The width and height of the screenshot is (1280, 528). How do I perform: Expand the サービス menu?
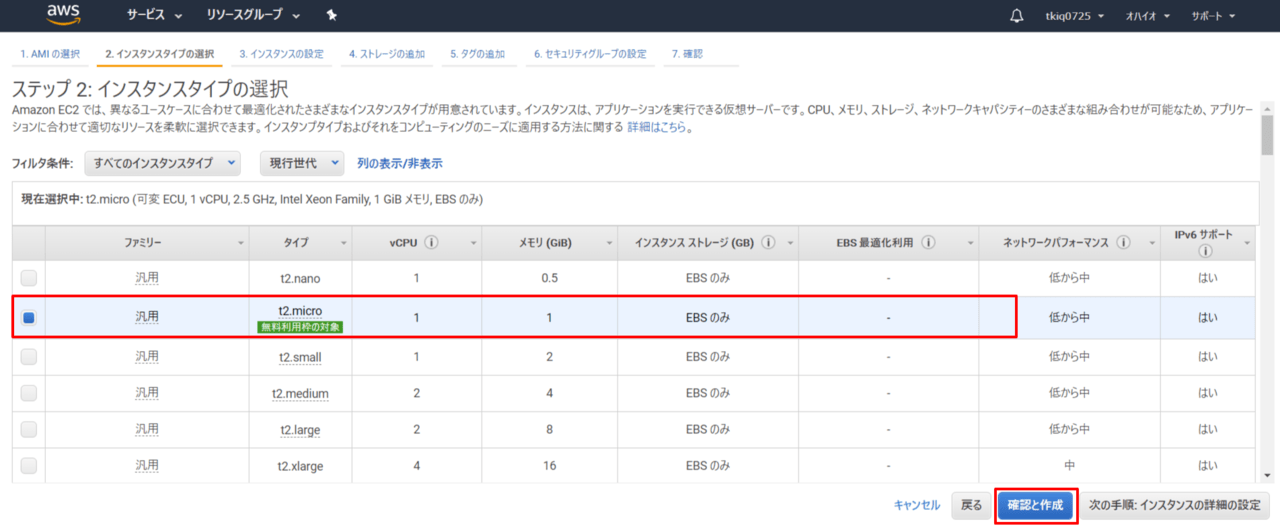[x=154, y=16]
